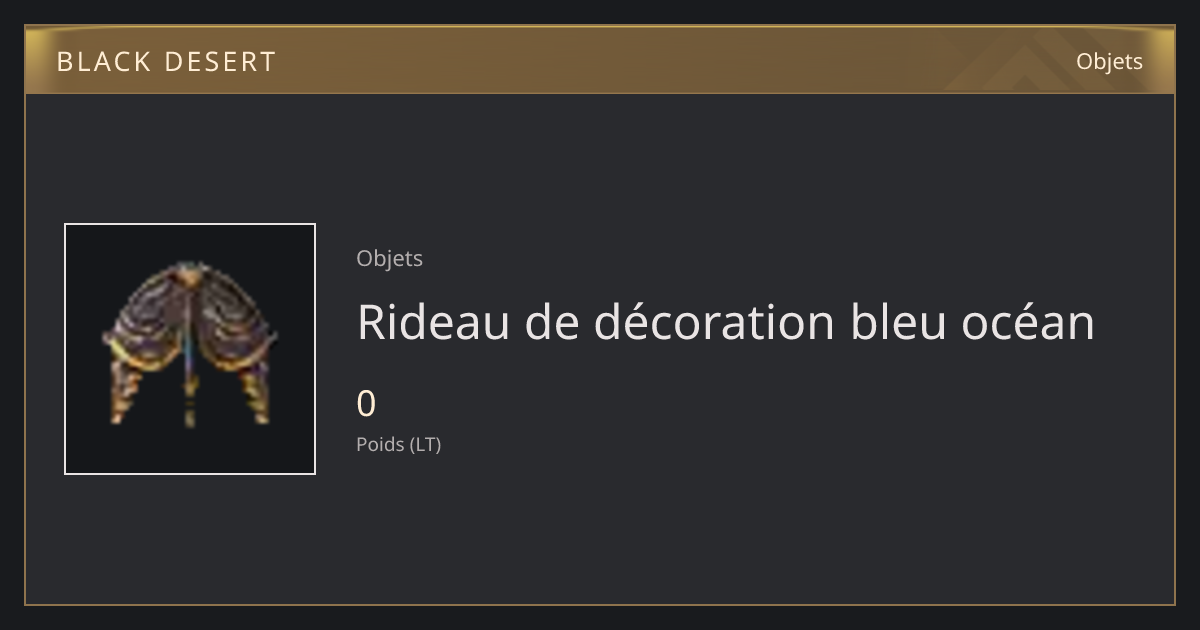Click the weight value 0
Screen dimensions: 1200x630
(x=366, y=404)
